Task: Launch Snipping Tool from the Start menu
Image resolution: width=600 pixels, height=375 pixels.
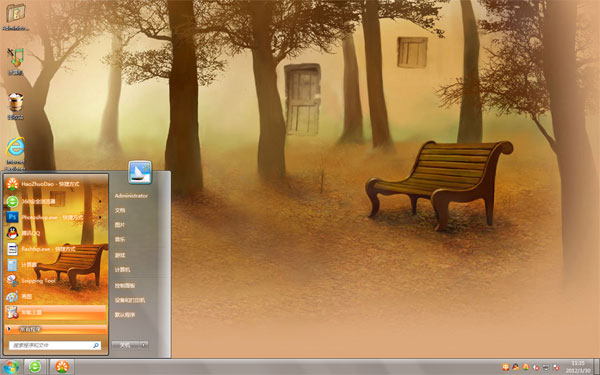Action: (x=55, y=280)
